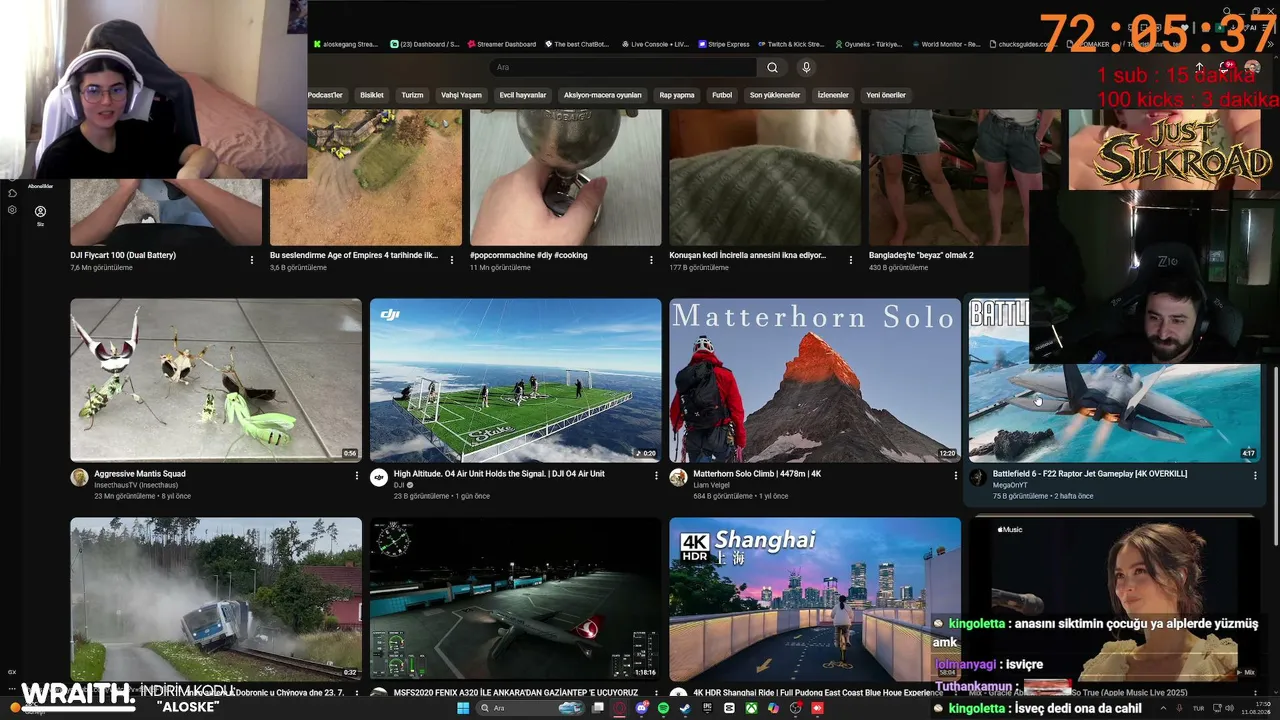Open more options for DJI Flycart 100 video
Screen dimensions: 1280x720
click(252, 260)
